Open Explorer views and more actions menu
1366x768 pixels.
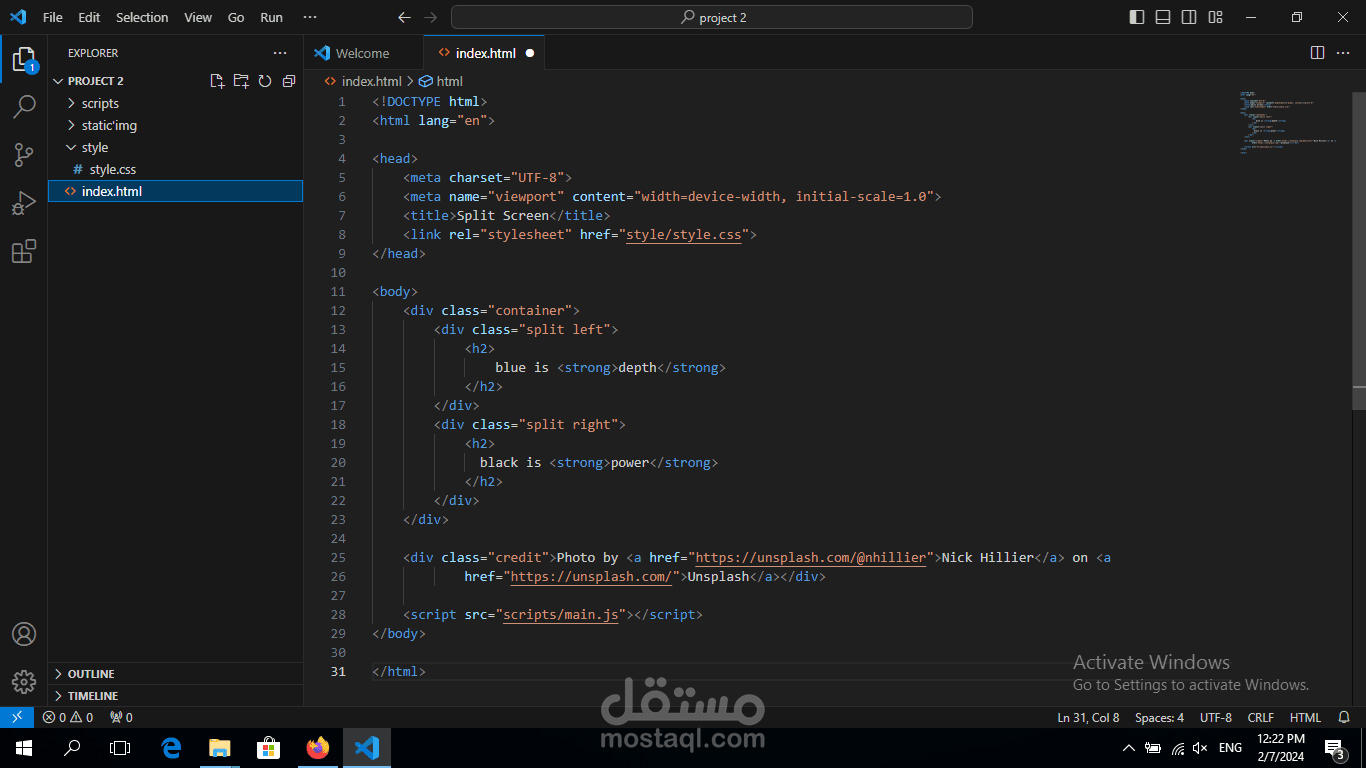click(x=280, y=53)
